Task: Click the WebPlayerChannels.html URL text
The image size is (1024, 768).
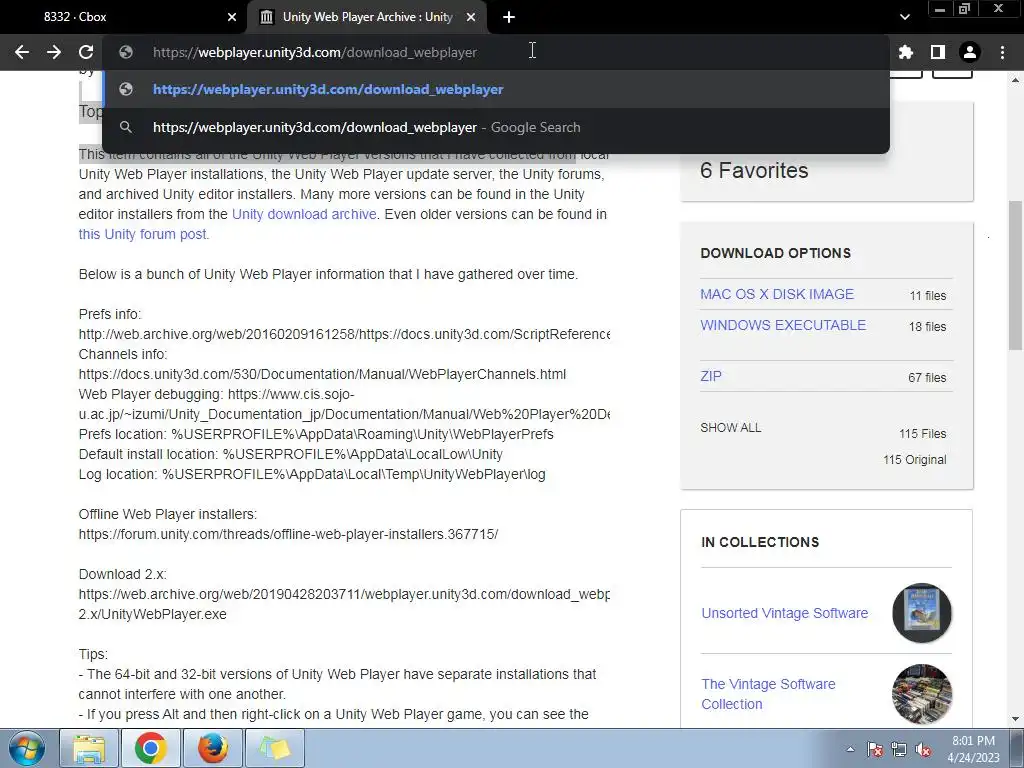Action: [322, 374]
